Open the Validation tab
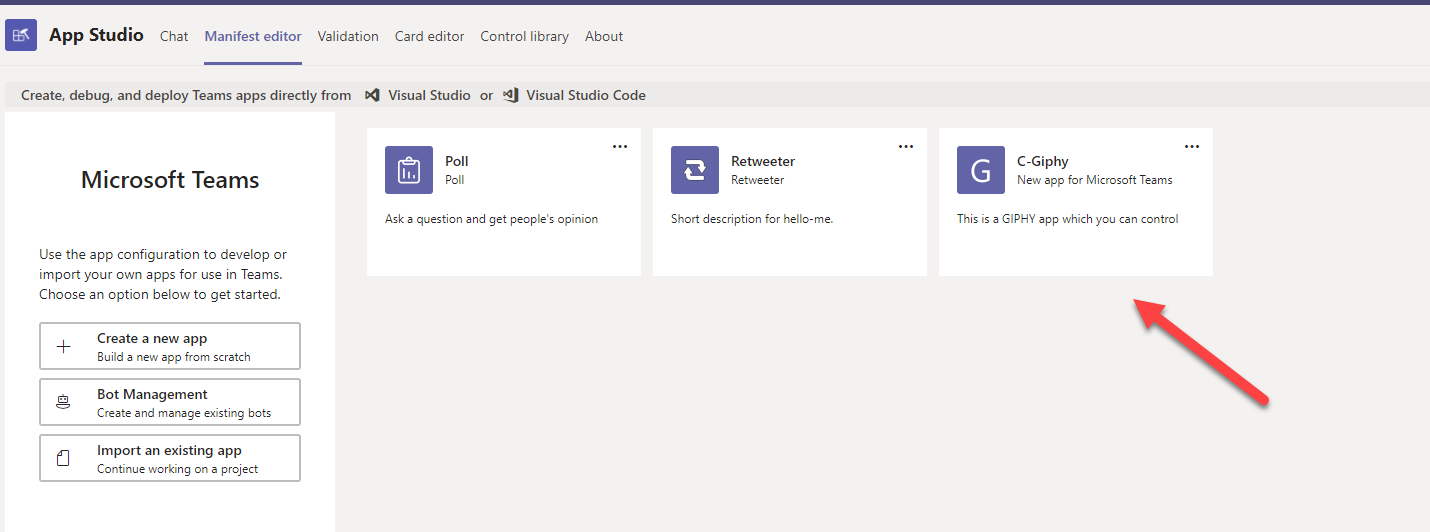 tap(348, 36)
